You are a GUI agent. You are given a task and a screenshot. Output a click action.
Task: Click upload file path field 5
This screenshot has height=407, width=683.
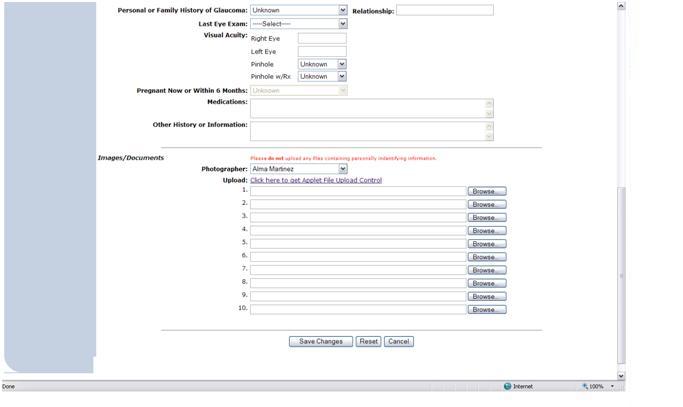tap(358, 244)
